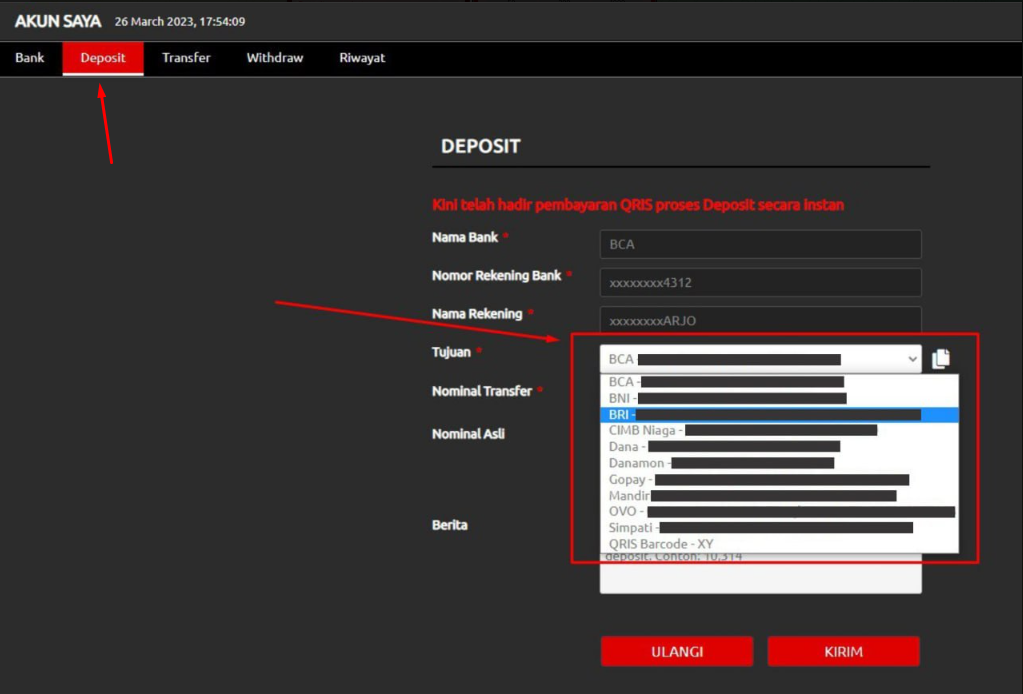
Task: Pick CIMB Niaga from the list
Action: tap(644, 430)
